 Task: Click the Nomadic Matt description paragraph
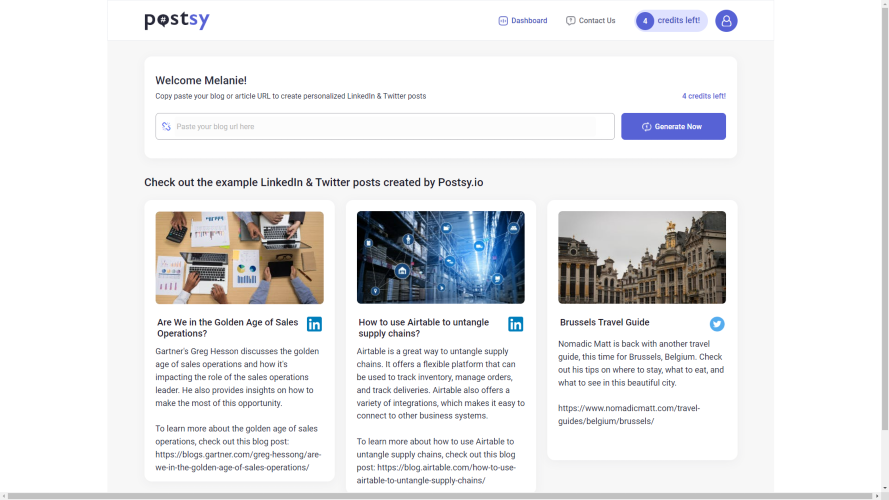point(641,363)
